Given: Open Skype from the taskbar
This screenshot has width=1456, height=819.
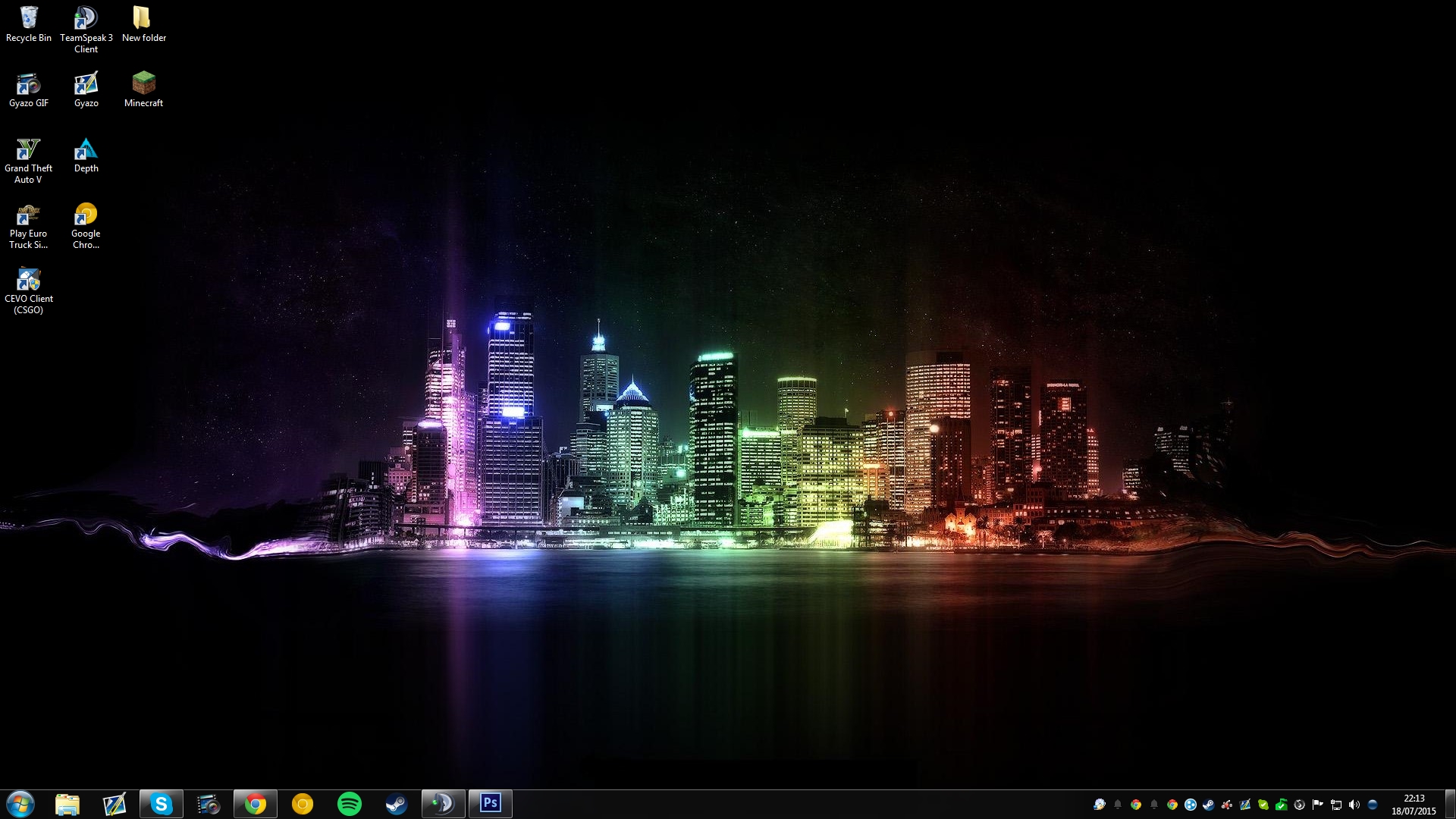Looking at the screenshot, I should (x=162, y=804).
